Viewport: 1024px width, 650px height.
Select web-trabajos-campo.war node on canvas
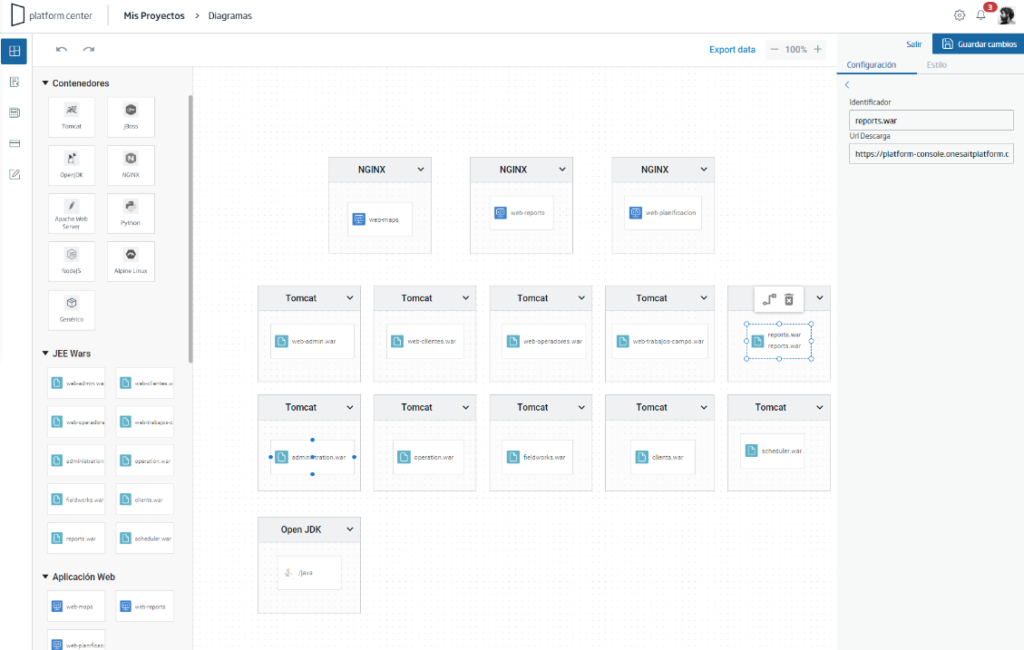click(660, 341)
